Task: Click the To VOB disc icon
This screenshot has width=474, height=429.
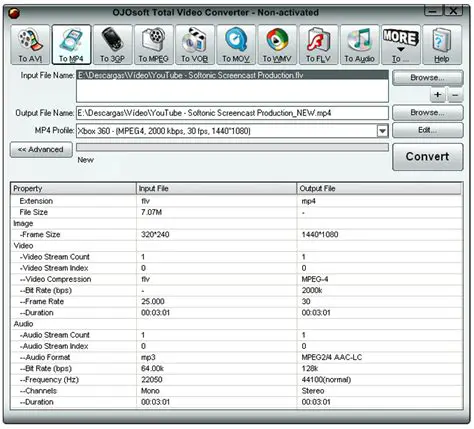Action: coord(195,44)
